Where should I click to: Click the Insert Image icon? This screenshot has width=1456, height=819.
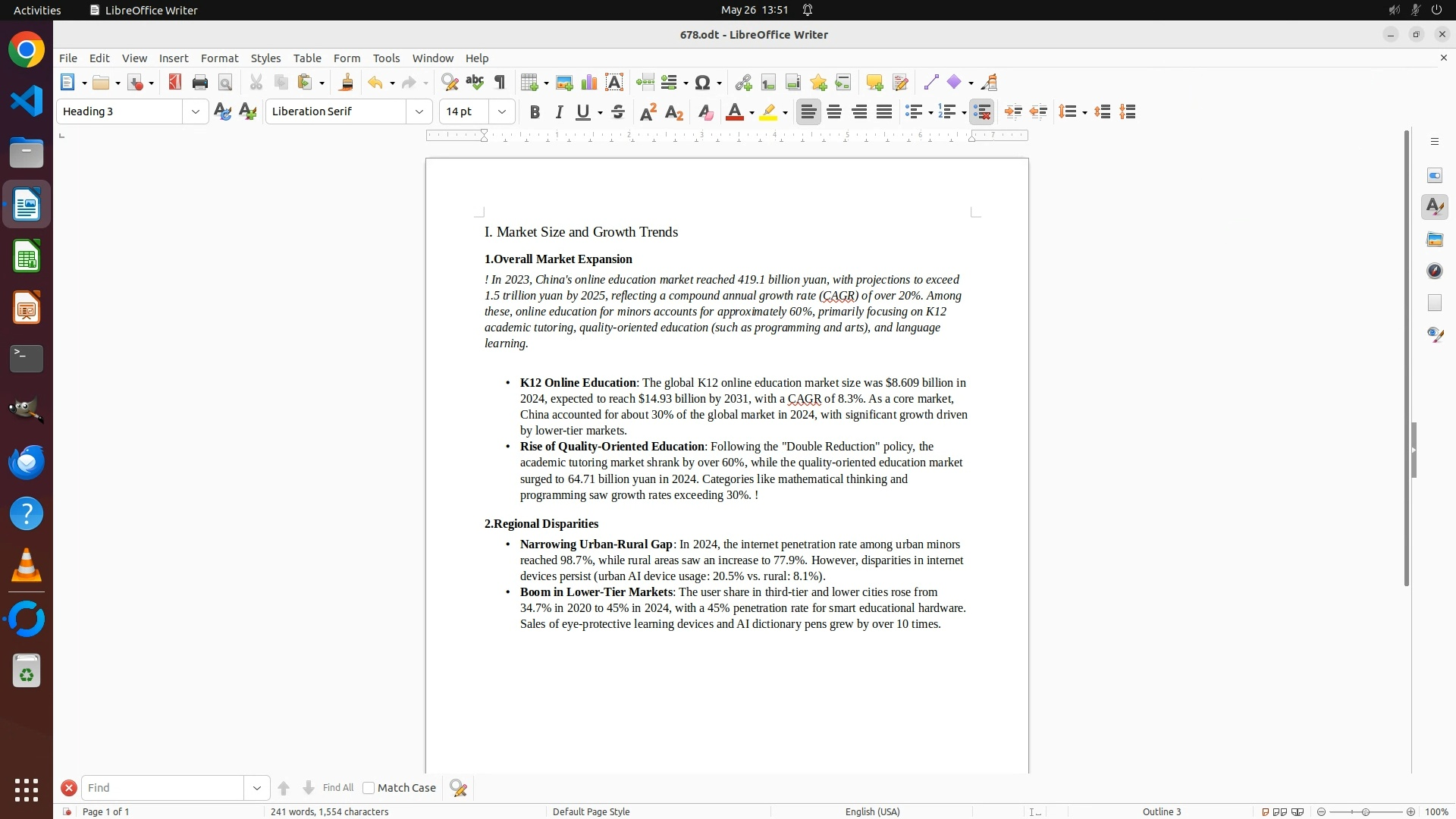pos(564,83)
